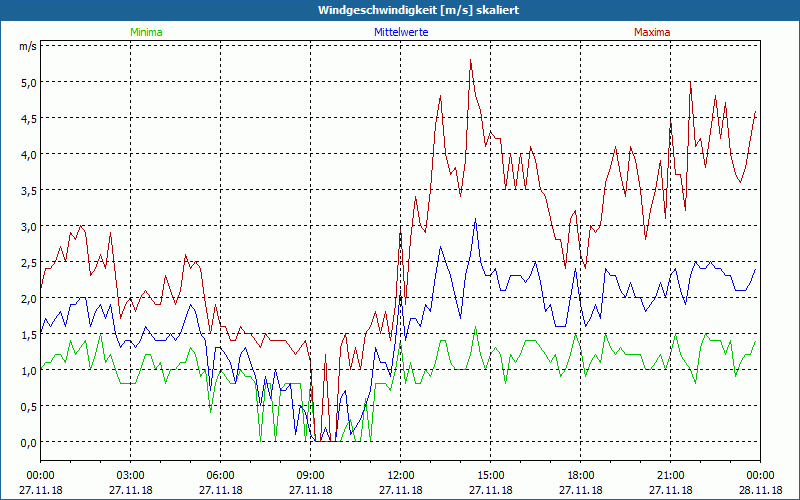Select the 12:00 time axis label
This screenshot has height=500, width=800.
pos(401,475)
